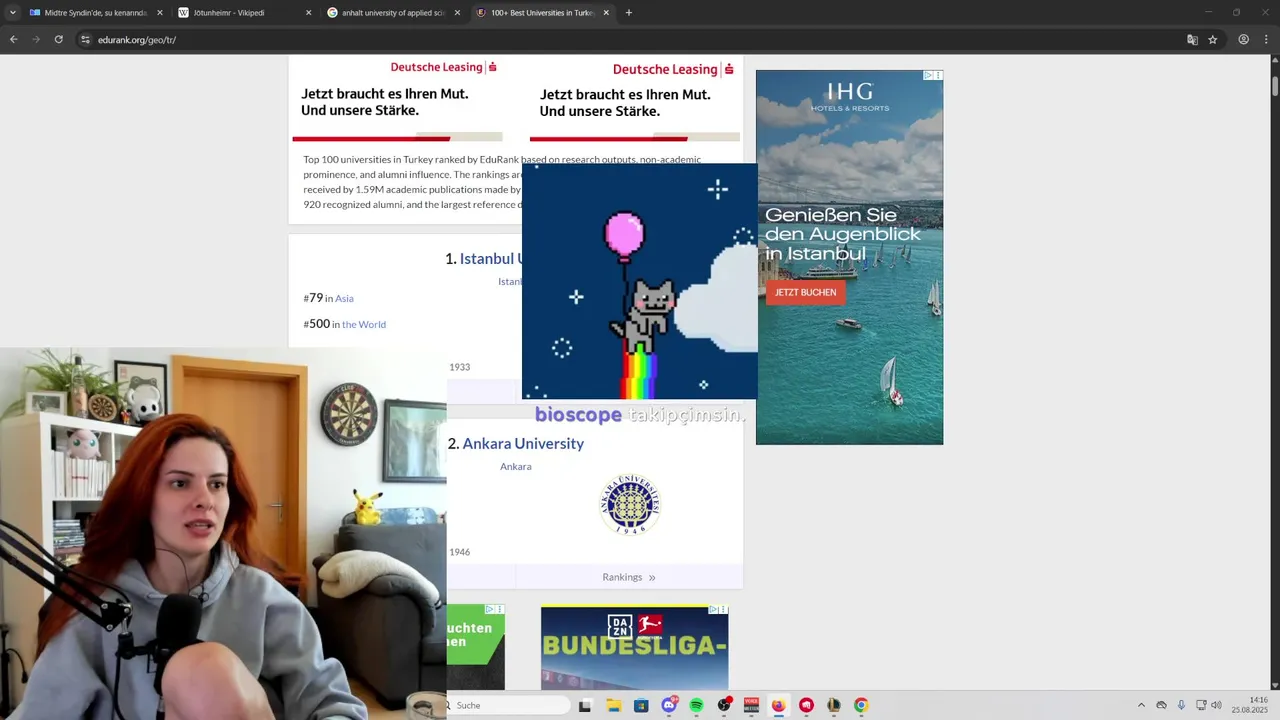Open the browser profile icon
The image size is (1280, 720).
(1244, 40)
